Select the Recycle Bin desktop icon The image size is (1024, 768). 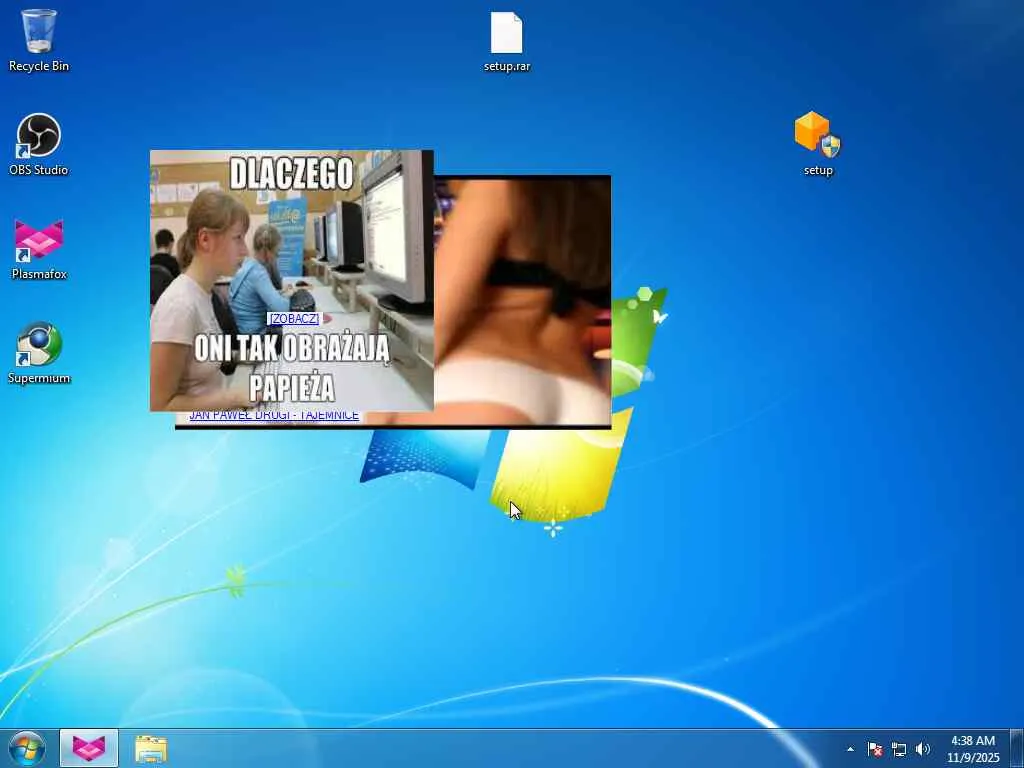[x=39, y=40]
